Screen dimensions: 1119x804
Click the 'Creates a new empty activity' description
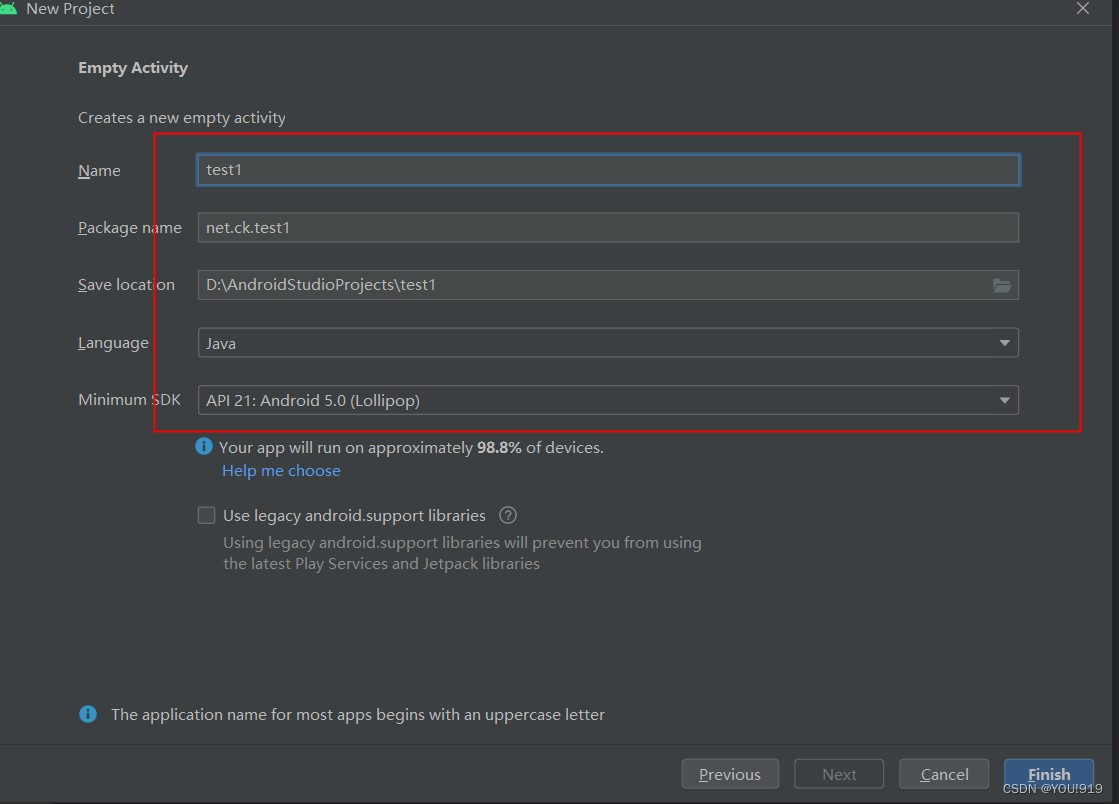tap(182, 118)
